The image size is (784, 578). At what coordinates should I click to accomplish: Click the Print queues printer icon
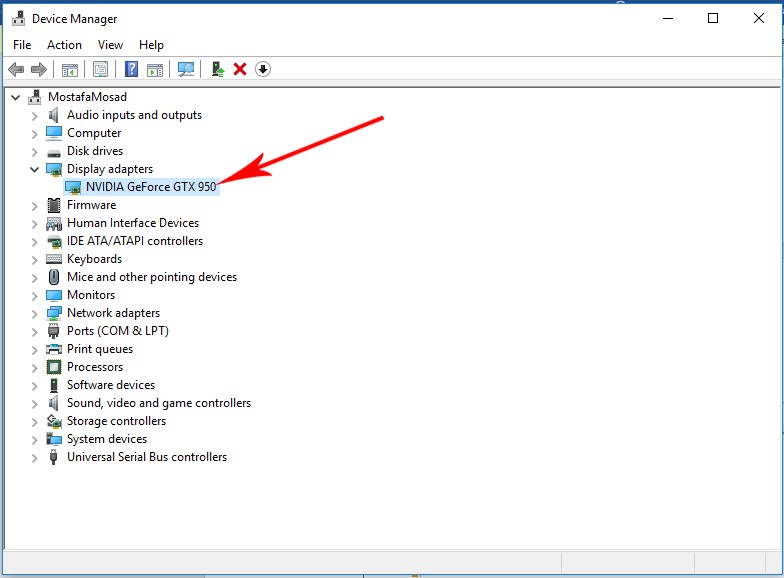click(54, 349)
